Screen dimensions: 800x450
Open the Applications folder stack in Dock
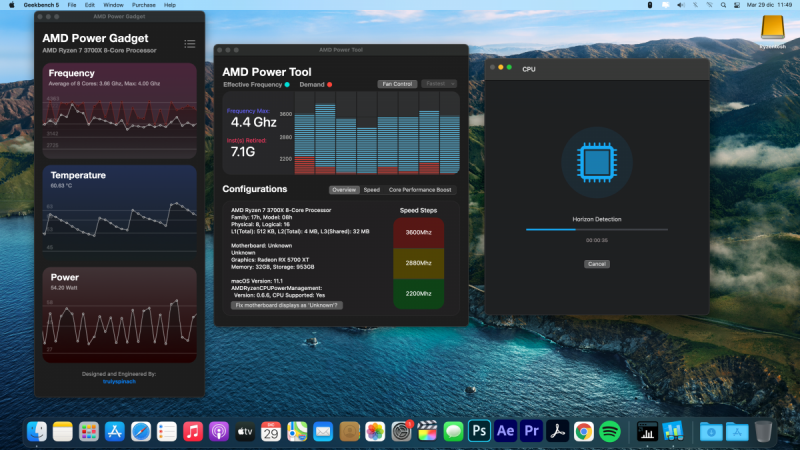coord(737,432)
